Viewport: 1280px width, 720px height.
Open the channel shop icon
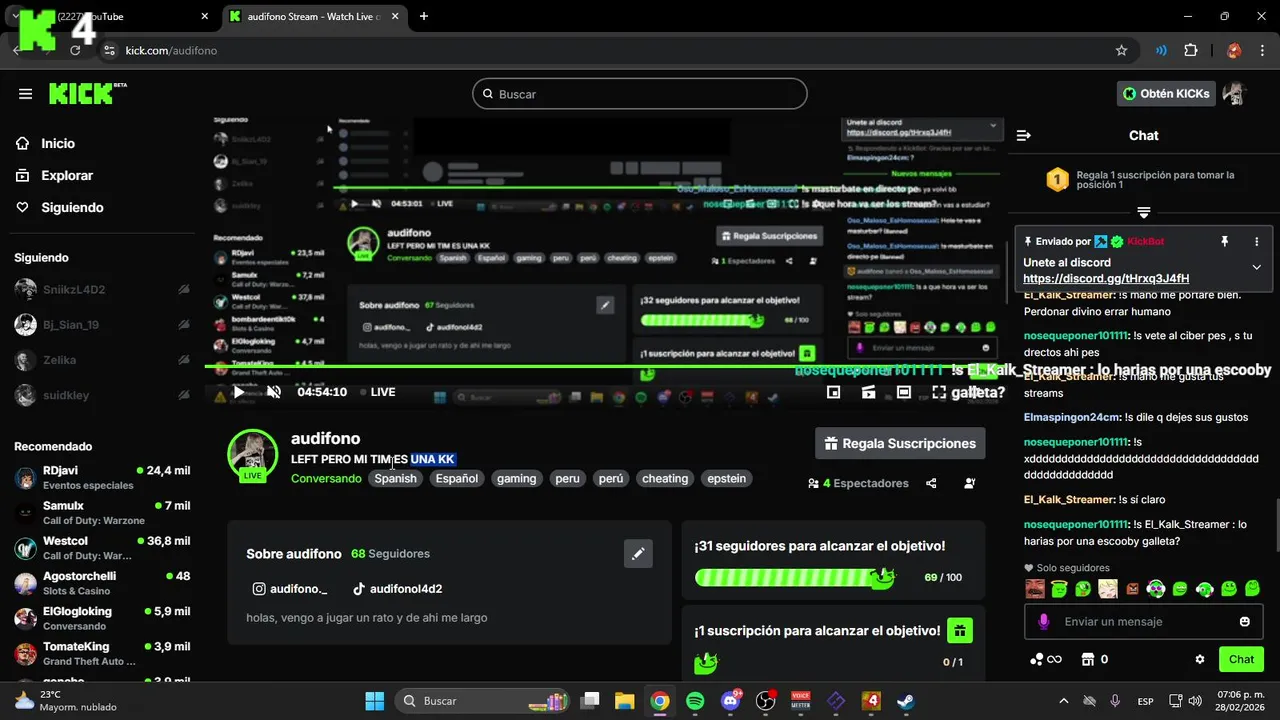[1088, 660]
